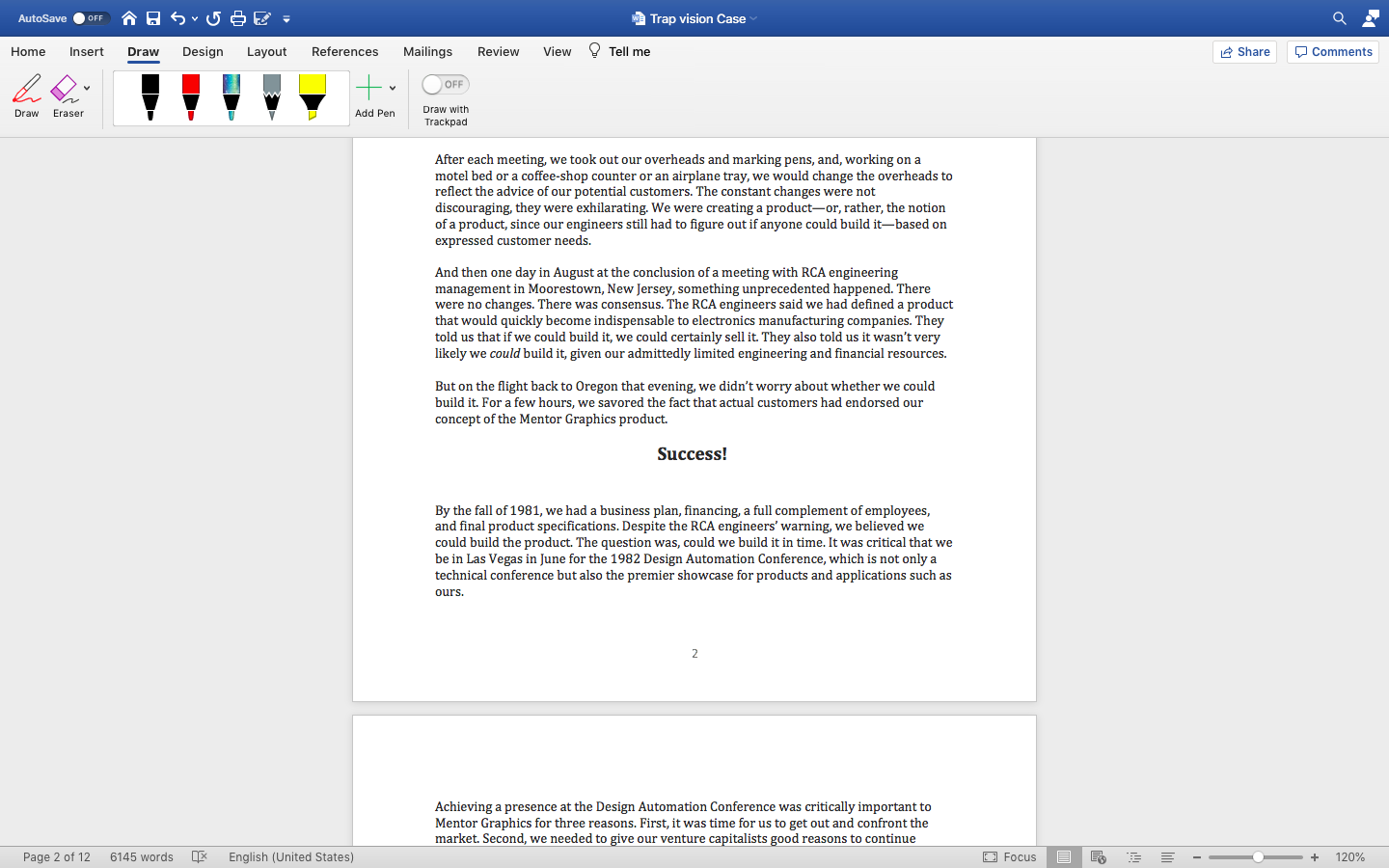Viewport: 1389px width, 868px height.
Task: Switch to Print Layout view
Action: point(1064,856)
